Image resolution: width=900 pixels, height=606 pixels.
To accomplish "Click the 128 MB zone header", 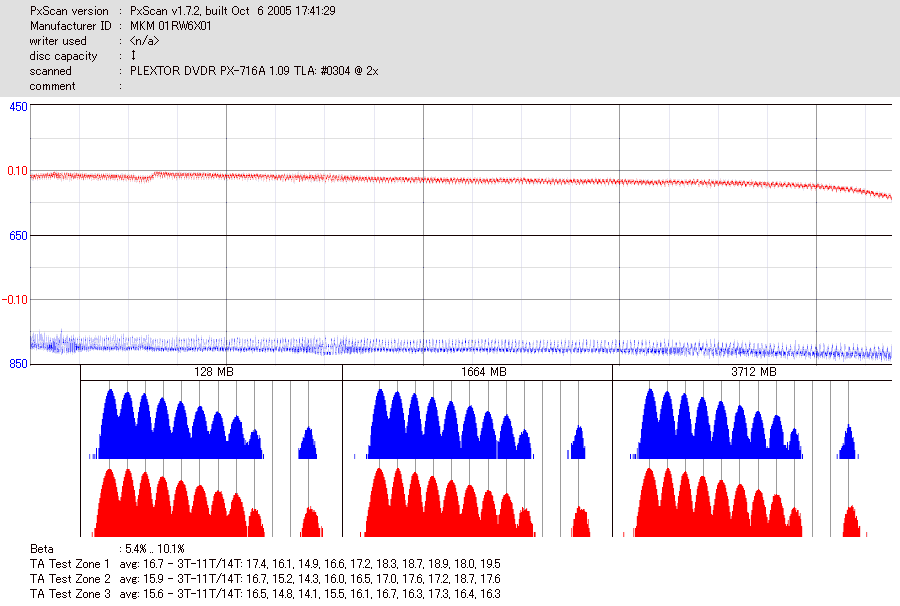I will click(x=214, y=372).
